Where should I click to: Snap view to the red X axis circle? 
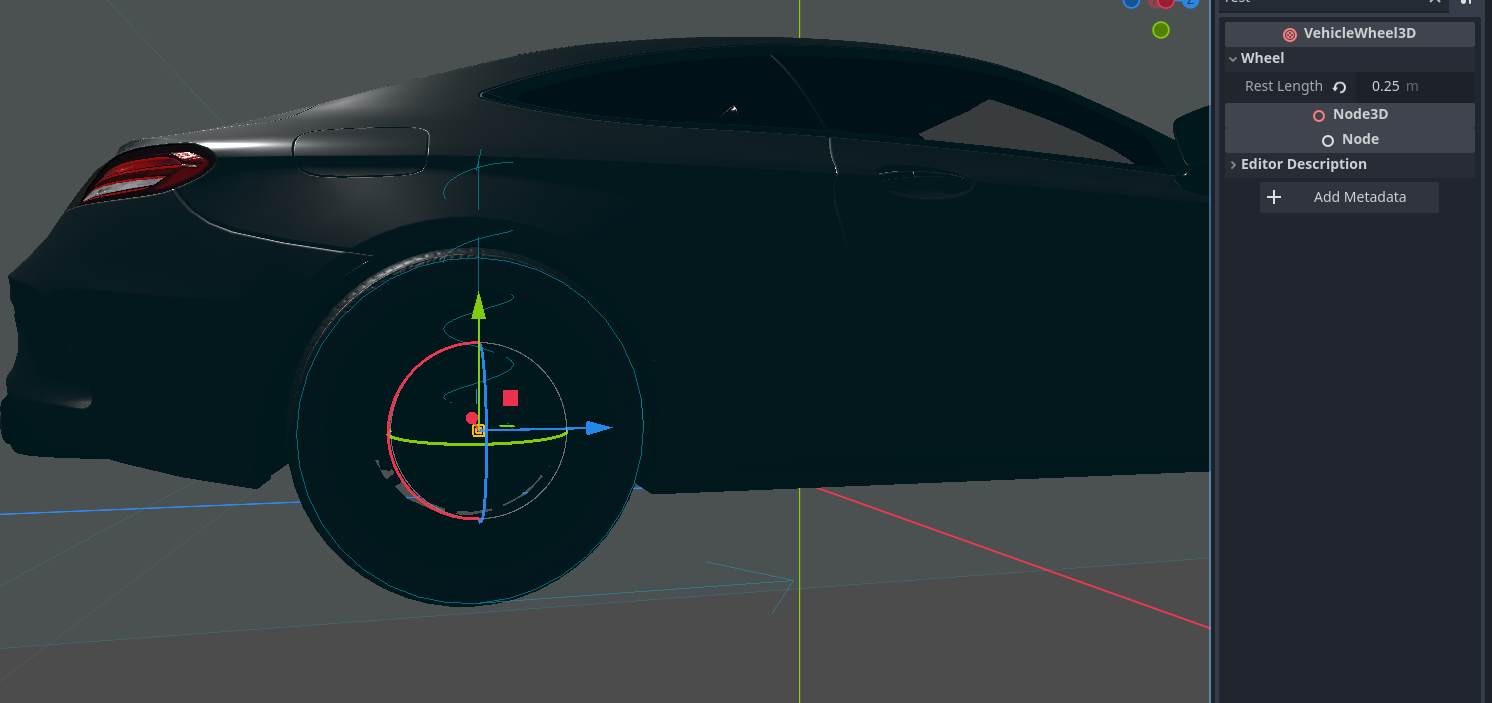[1166, 2]
